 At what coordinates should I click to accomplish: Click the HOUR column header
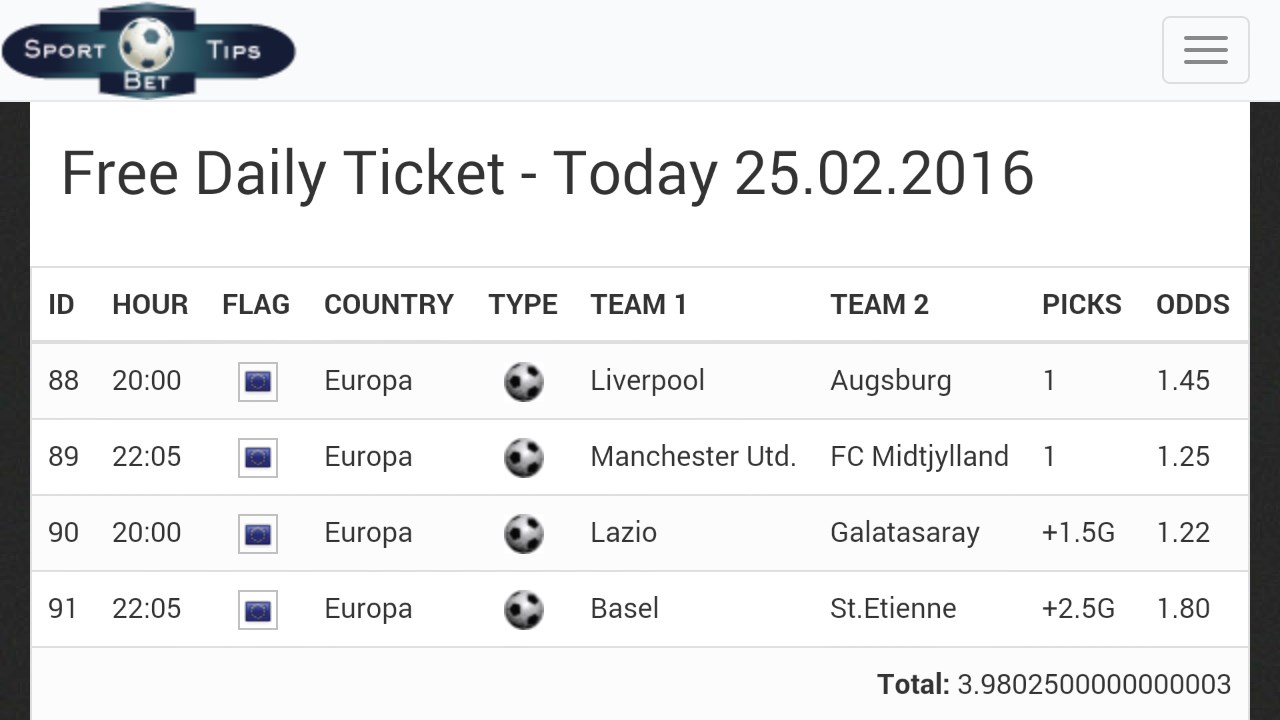[x=150, y=304]
